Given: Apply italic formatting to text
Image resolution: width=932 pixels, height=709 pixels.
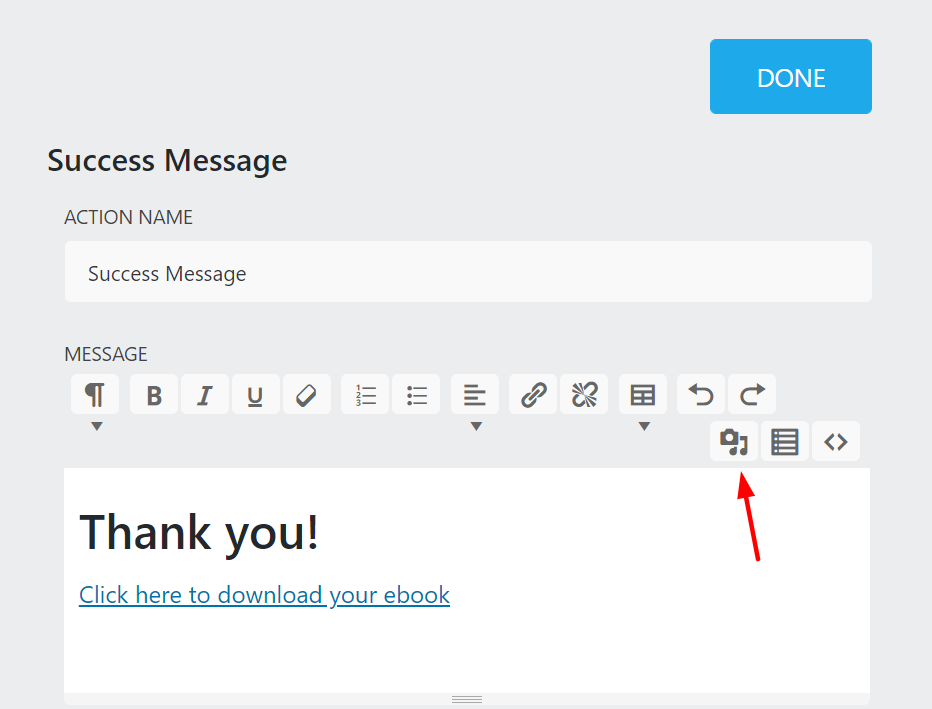Looking at the screenshot, I should pos(205,395).
